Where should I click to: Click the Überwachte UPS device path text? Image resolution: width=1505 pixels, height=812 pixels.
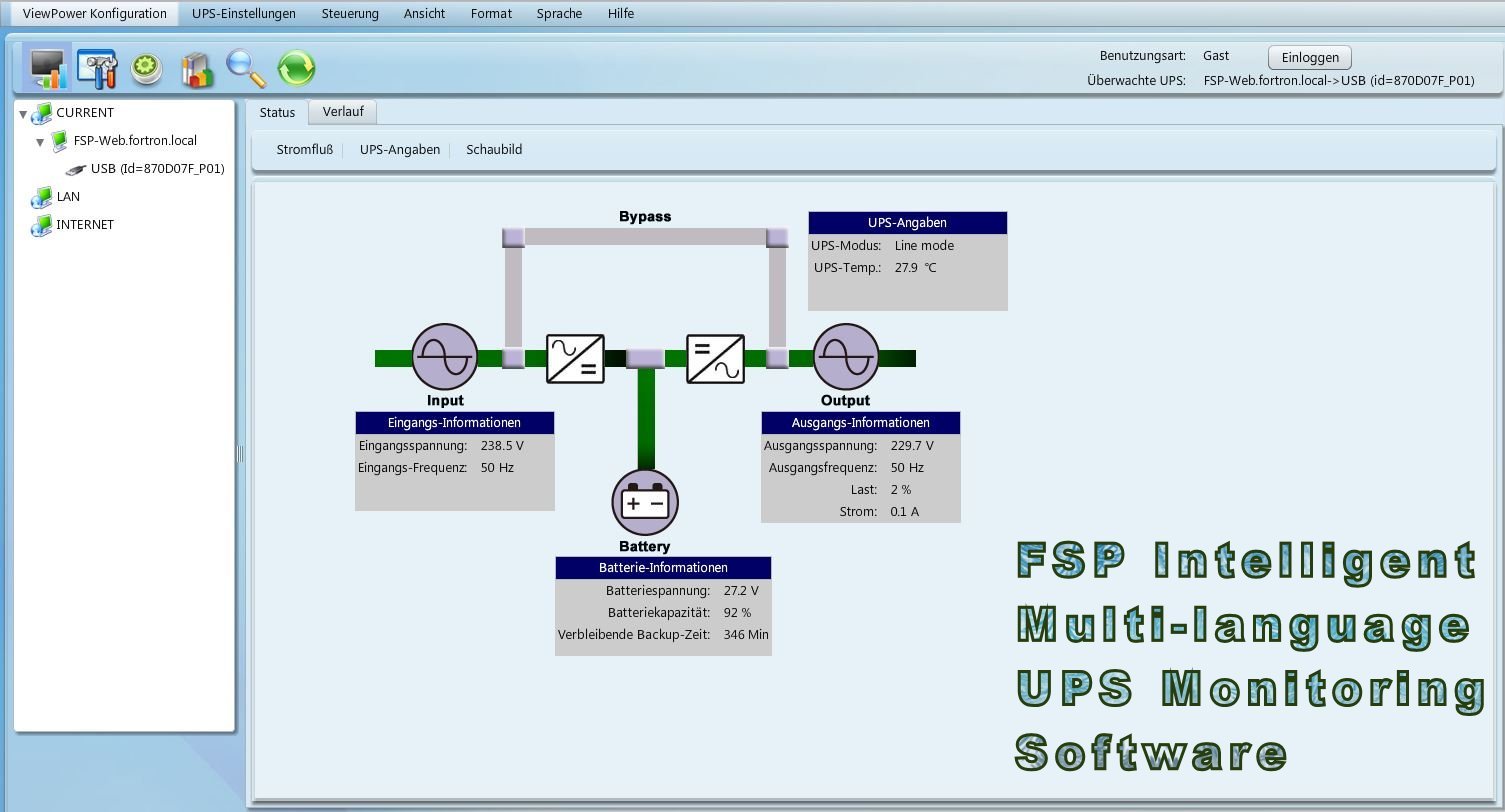(x=1339, y=81)
